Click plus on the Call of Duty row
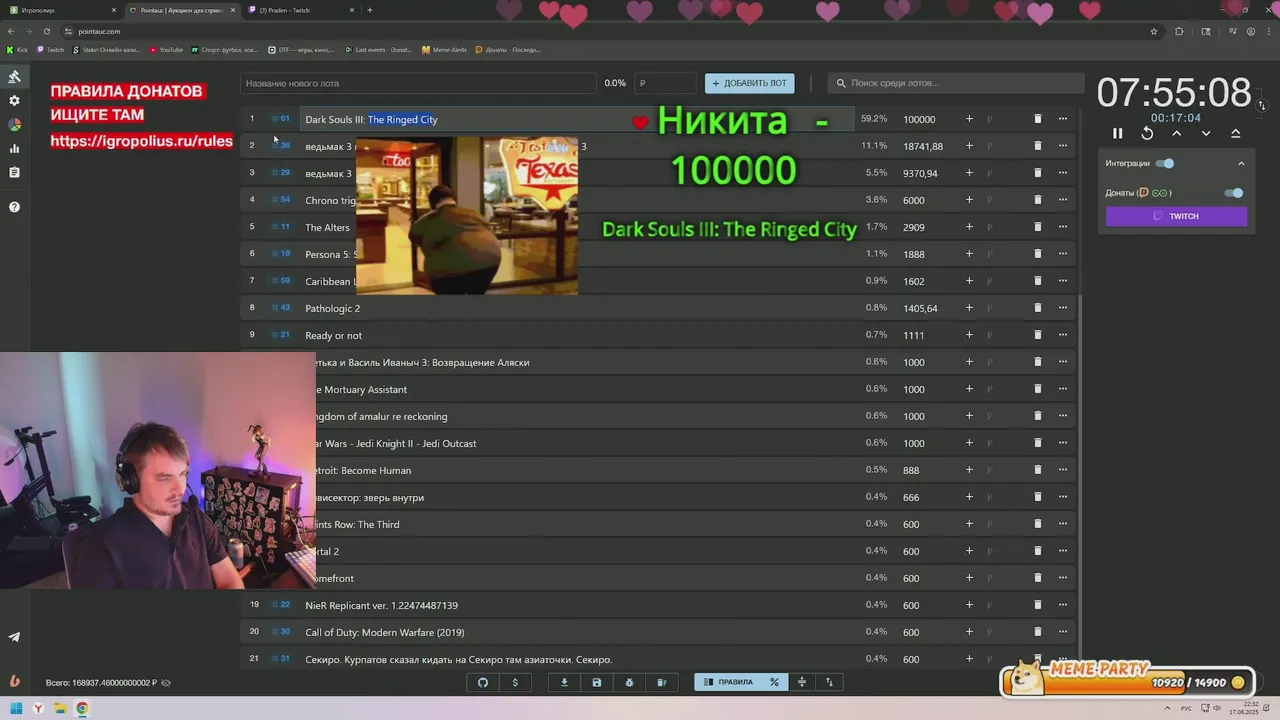Image resolution: width=1280 pixels, height=720 pixels. [x=969, y=632]
